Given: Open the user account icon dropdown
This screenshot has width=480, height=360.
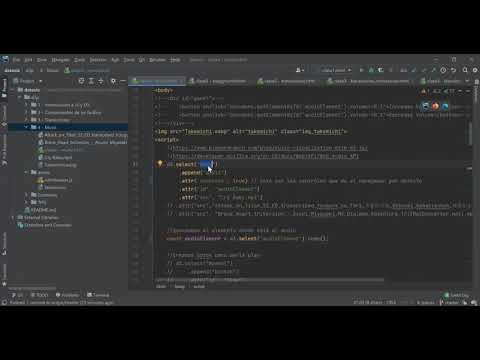Looking at the screenshot, I should click(299, 70).
